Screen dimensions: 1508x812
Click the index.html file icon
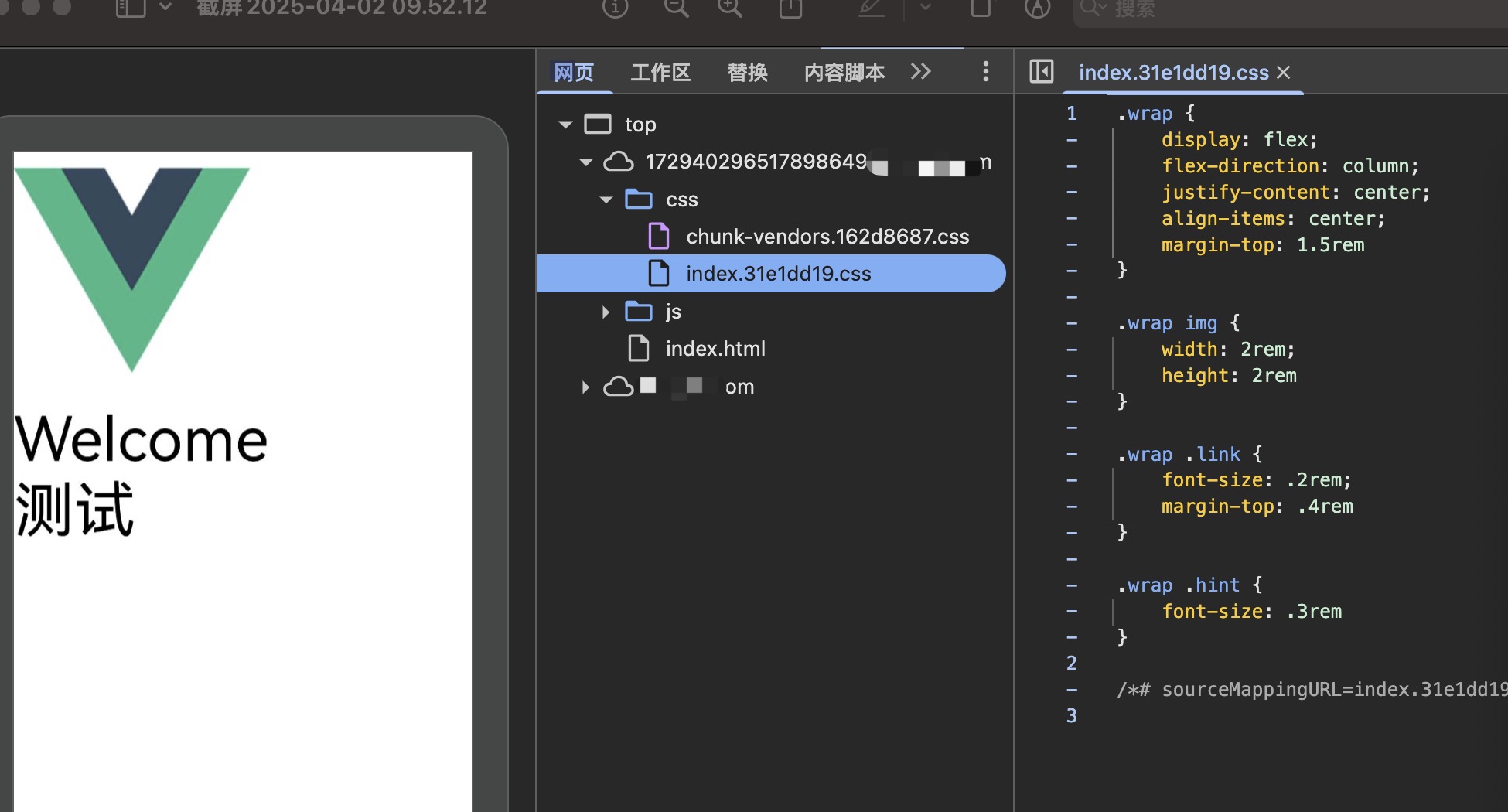[639, 348]
